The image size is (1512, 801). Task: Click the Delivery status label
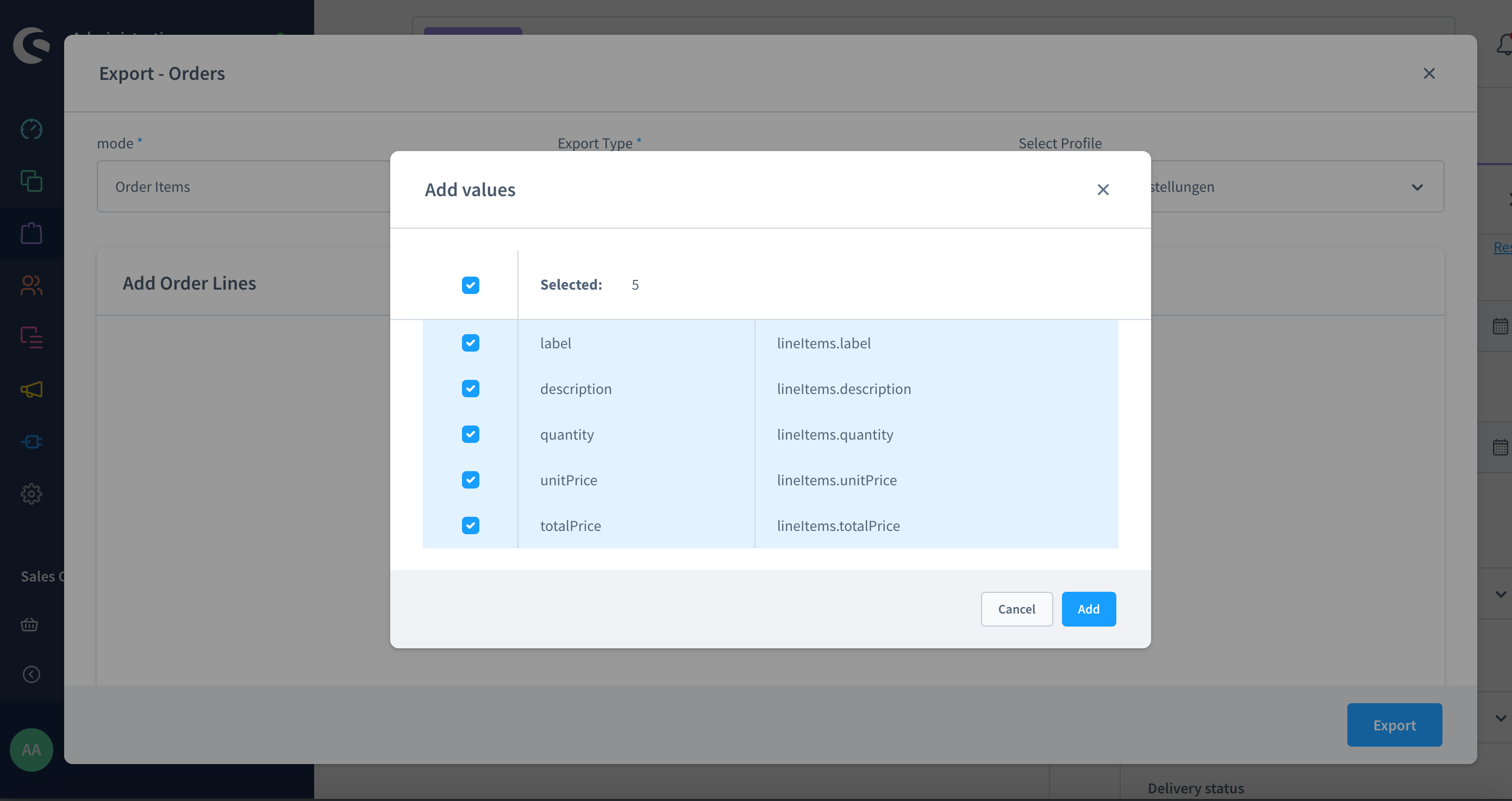[x=1196, y=788]
